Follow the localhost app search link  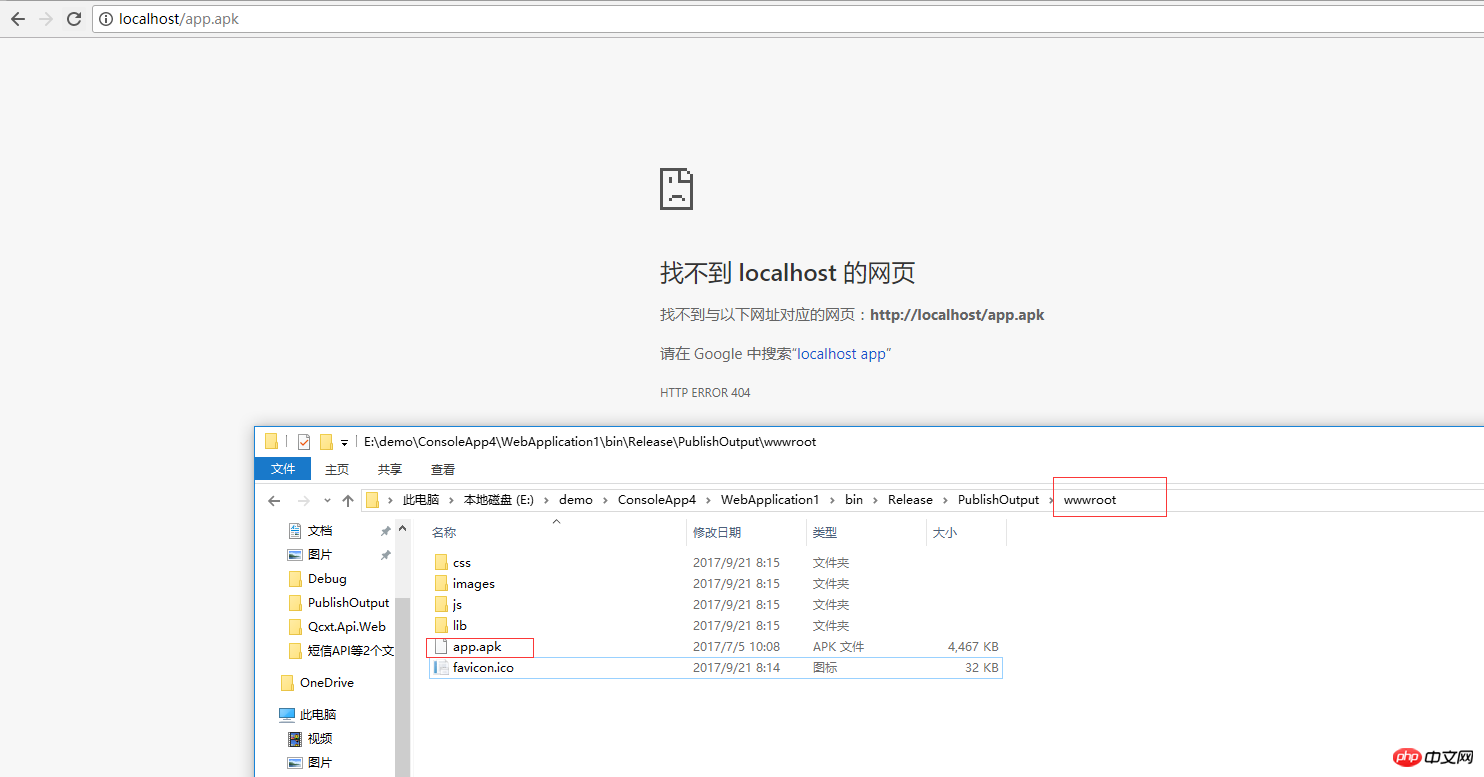[842, 353]
